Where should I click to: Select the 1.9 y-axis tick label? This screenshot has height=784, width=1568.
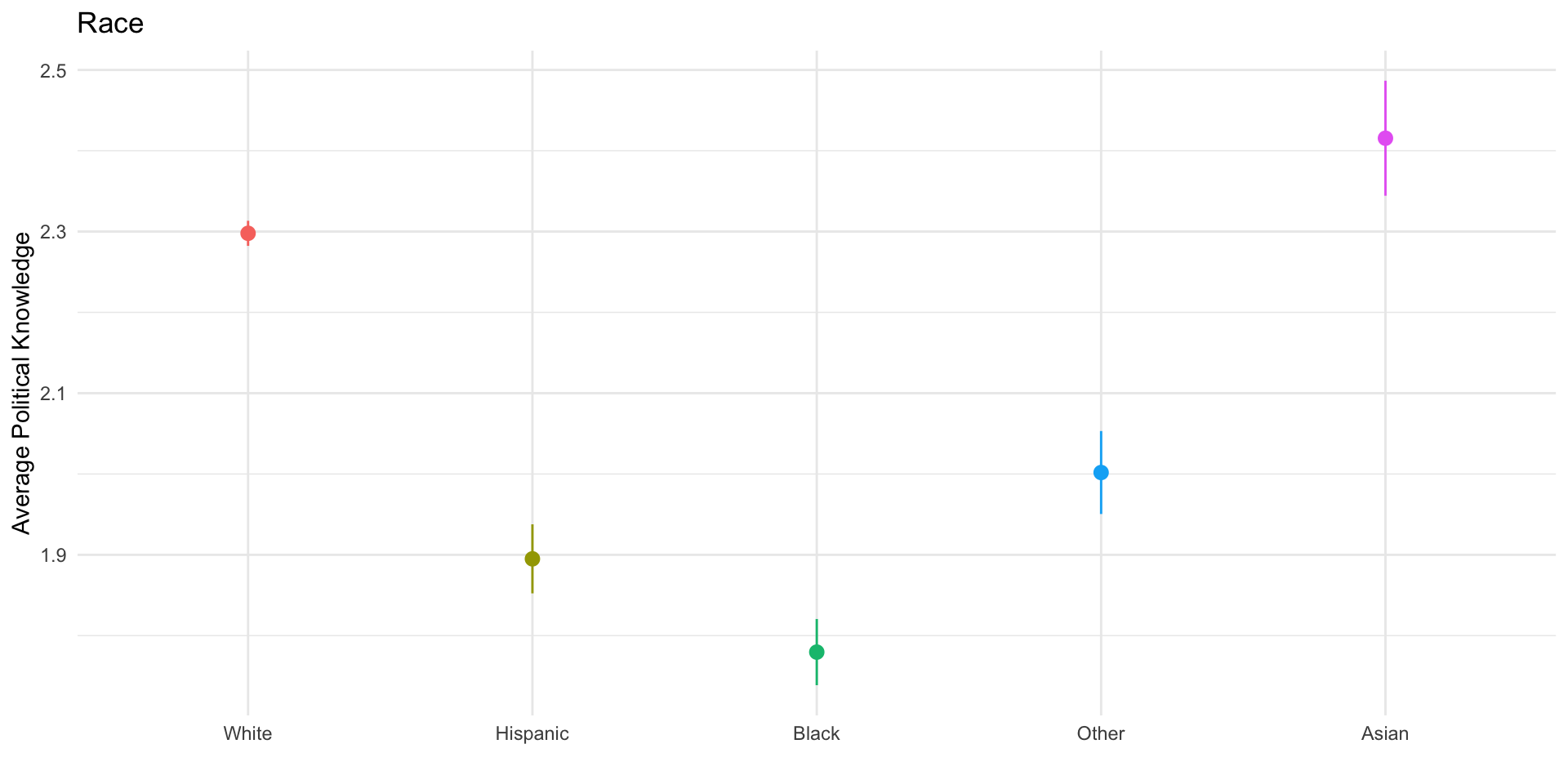coord(53,555)
